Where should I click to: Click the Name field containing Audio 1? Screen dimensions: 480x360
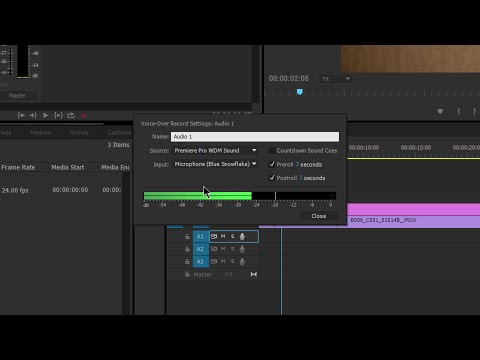(x=255, y=137)
